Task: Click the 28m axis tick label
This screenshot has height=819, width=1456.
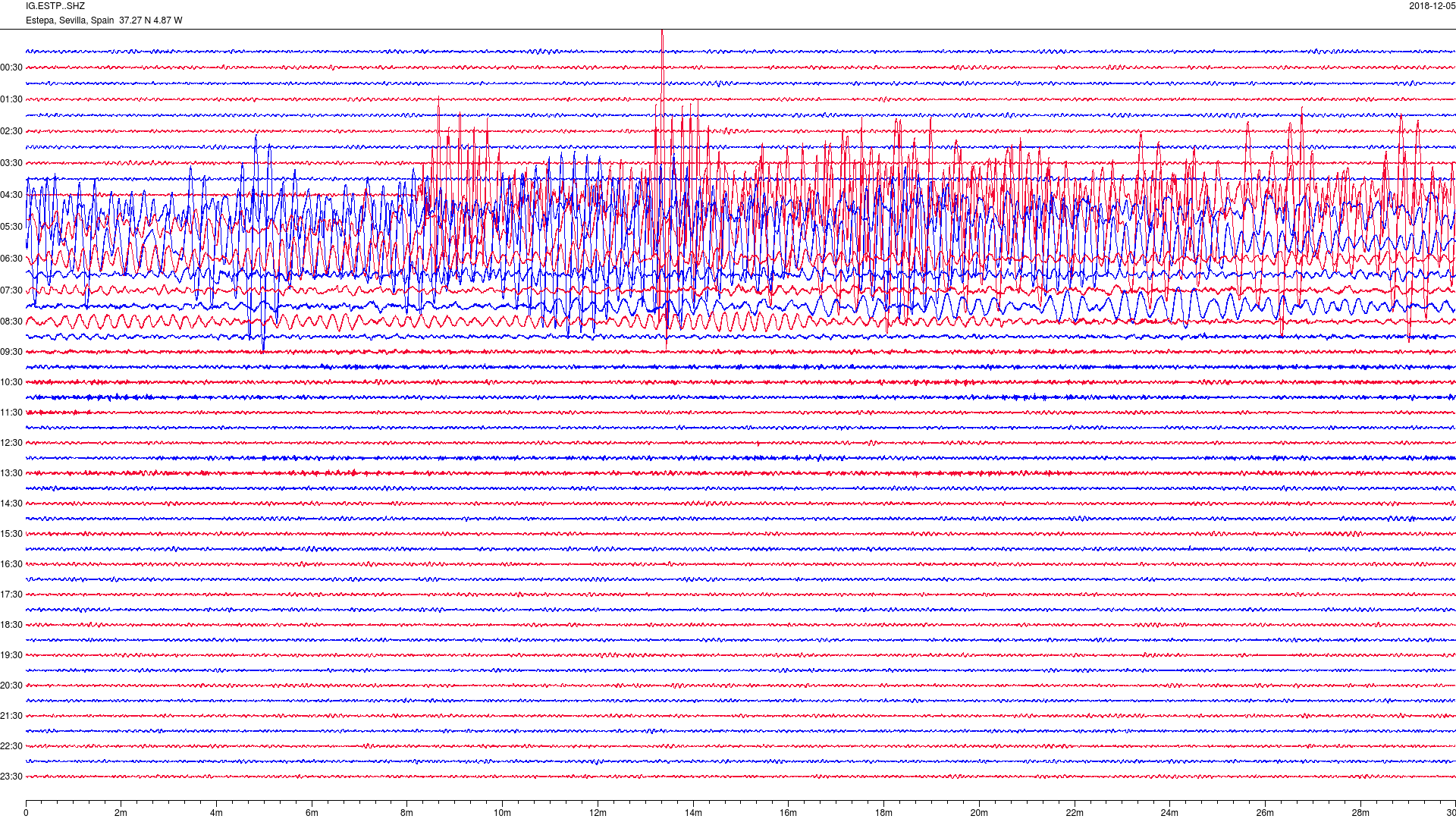Action: point(1360,813)
